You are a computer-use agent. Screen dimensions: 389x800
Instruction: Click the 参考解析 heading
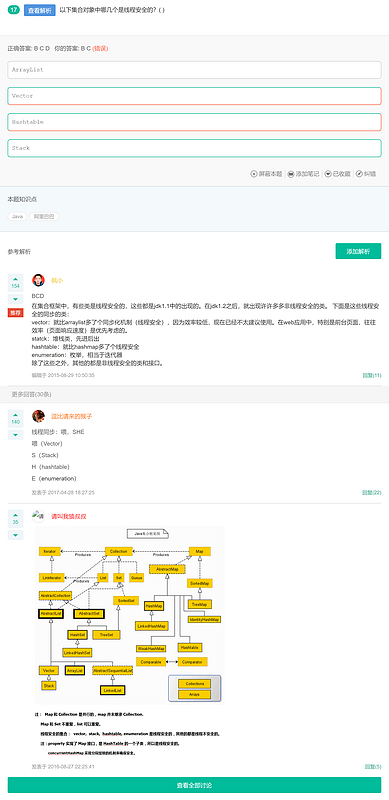pos(19,252)
